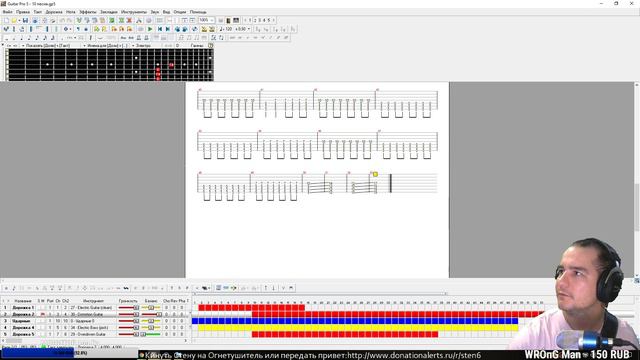Click volume slider of Дорожка 5
Image resolution: width=640 pixels, height=360 pixels.
(x=129, y=334)
